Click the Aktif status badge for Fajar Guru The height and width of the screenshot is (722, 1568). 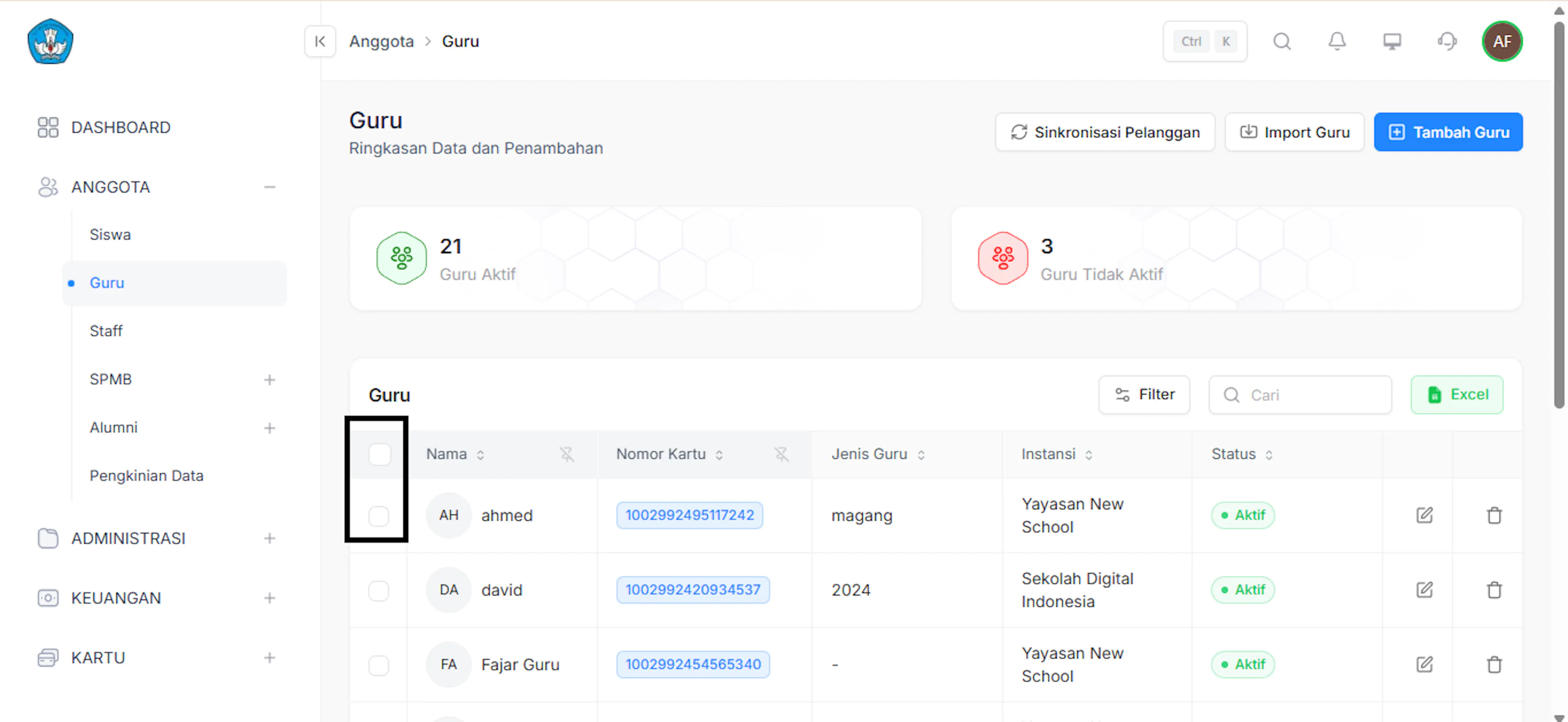click(x=1242, y=664)
